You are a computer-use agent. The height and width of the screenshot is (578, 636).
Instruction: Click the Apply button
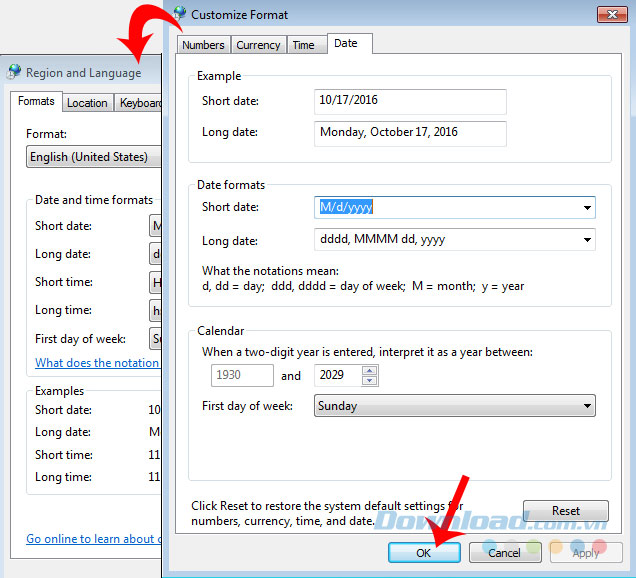(586, 552)
